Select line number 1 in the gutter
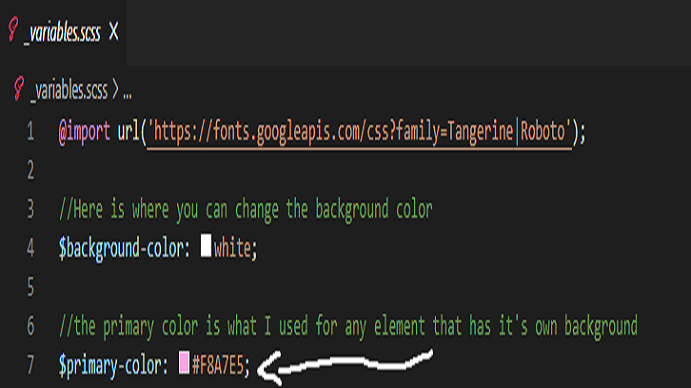This screenshot has height=388, width=691. point(30,131)
